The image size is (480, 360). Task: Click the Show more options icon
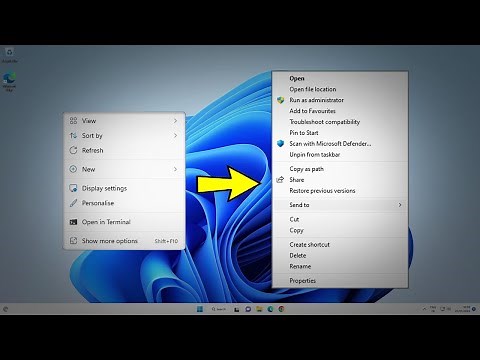[x=73, y=241]
